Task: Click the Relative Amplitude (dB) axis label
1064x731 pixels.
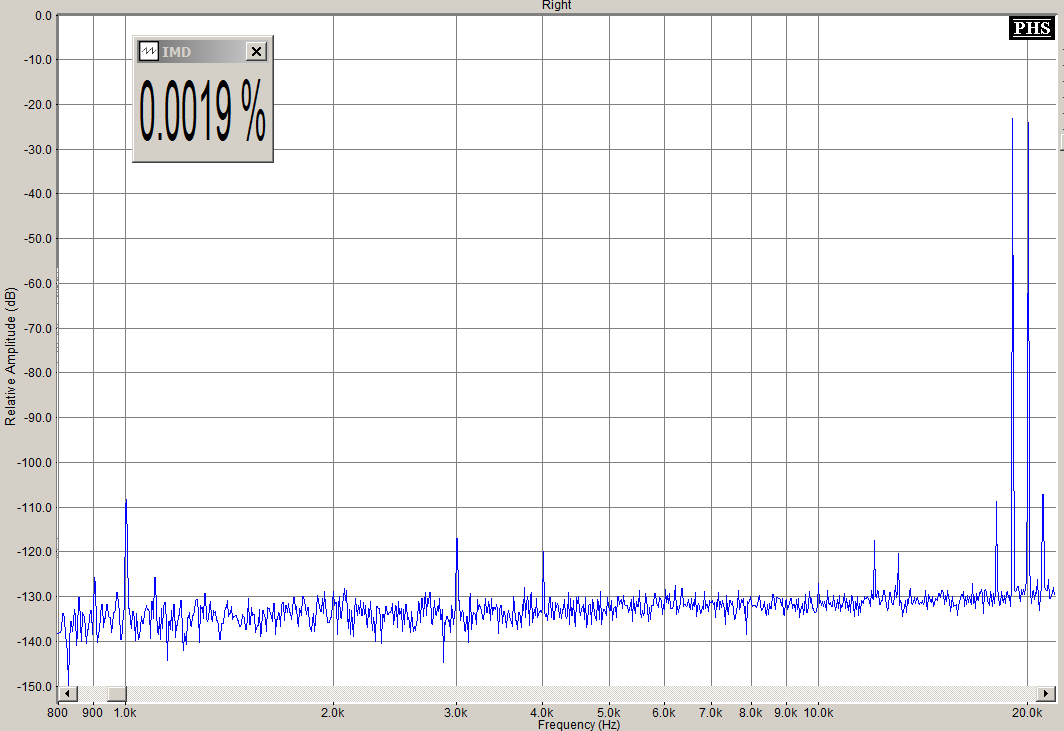Action: 10,356
